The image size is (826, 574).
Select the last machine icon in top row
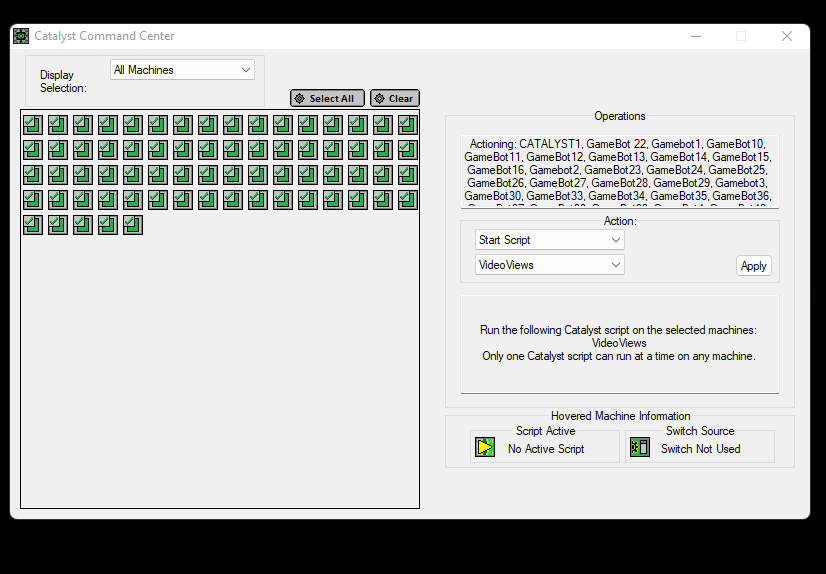tap(407, 124)
